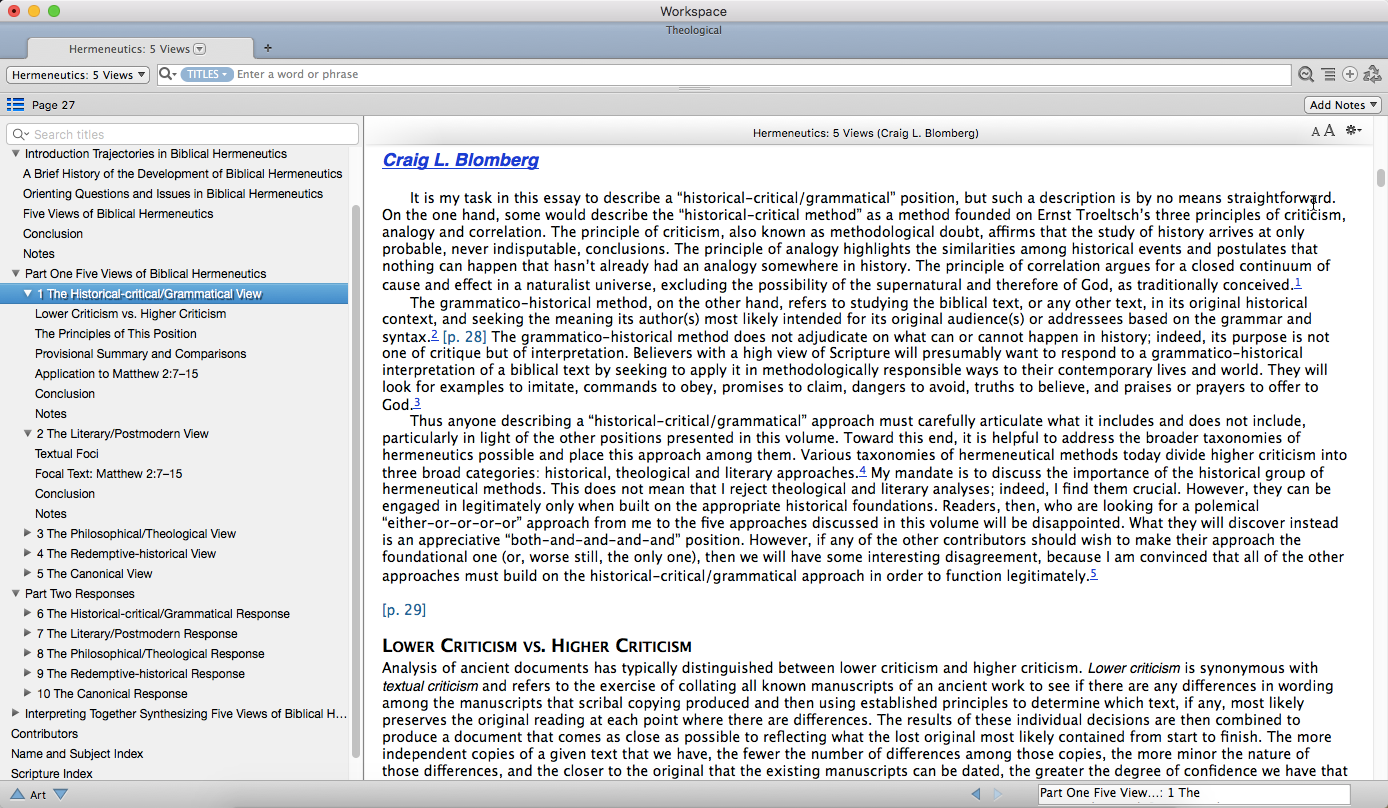The image size is (1388, 808).
Task: Collapse 2 The Literary/Postmodern View
Action: [x=28, y=434]
